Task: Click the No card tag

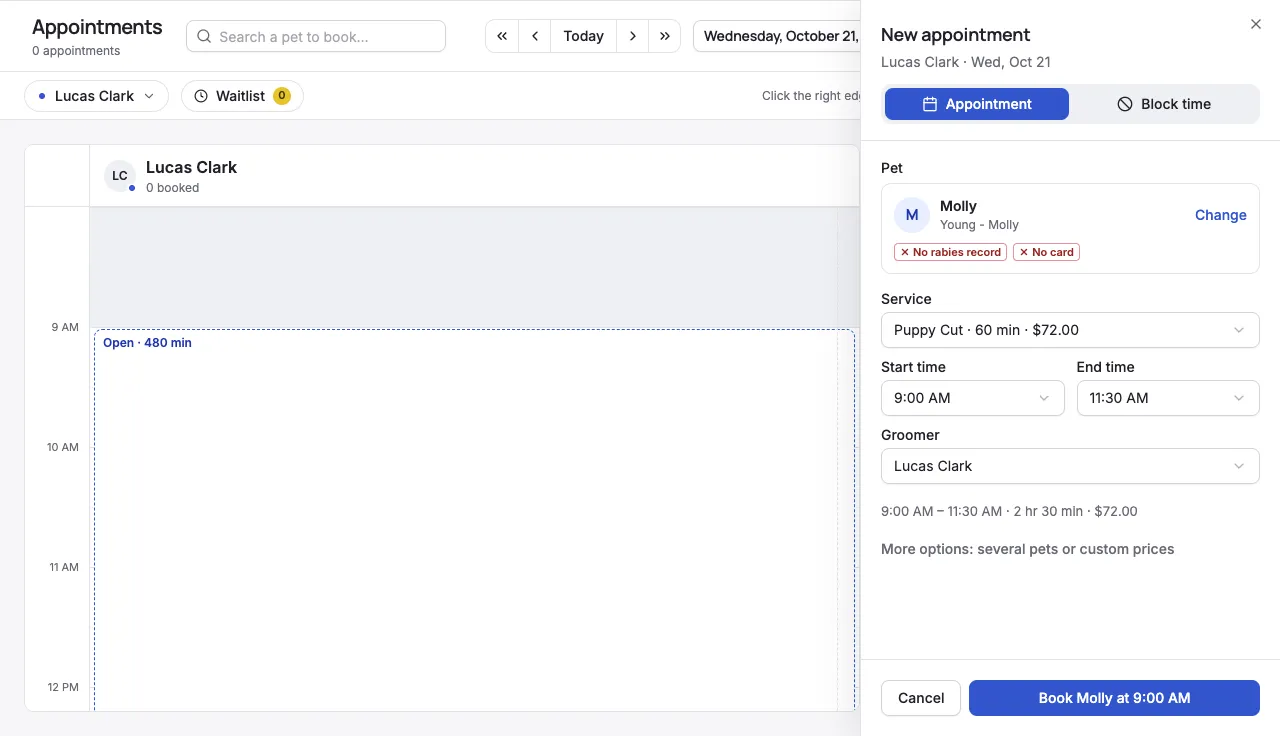Action: pos(1046,252)
